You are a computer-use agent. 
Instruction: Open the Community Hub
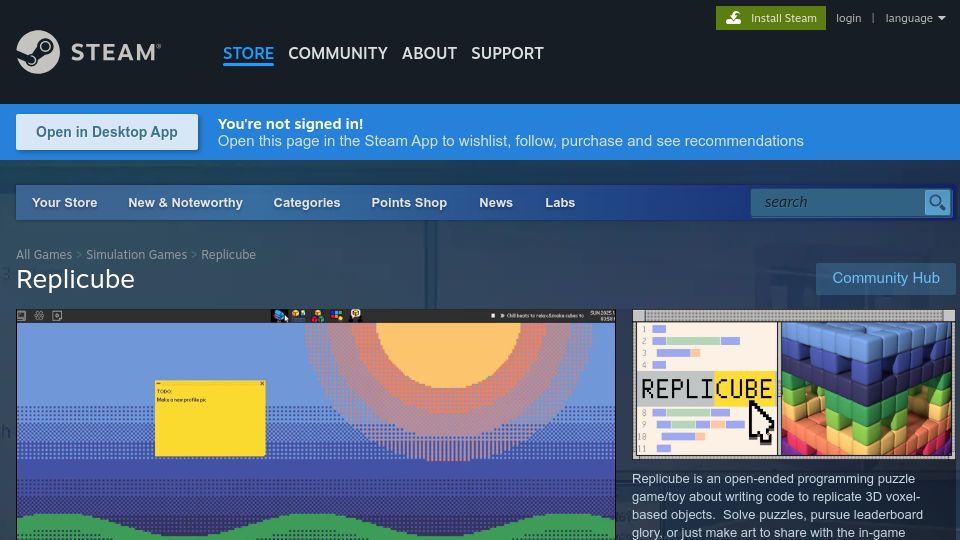click(x=885, y=278)
